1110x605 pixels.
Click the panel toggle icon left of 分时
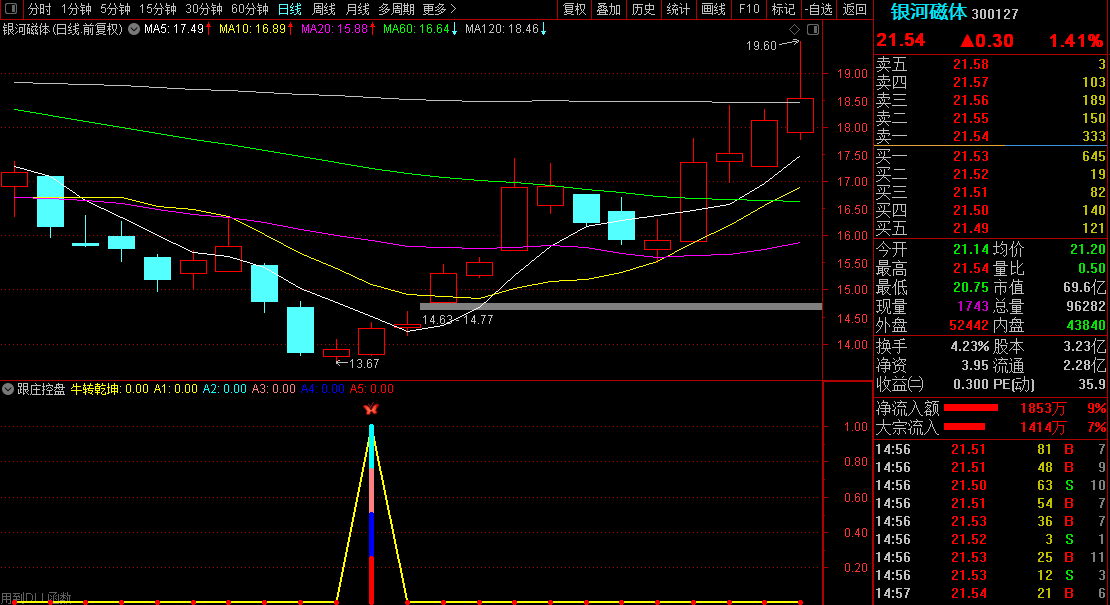coord(11,9)
